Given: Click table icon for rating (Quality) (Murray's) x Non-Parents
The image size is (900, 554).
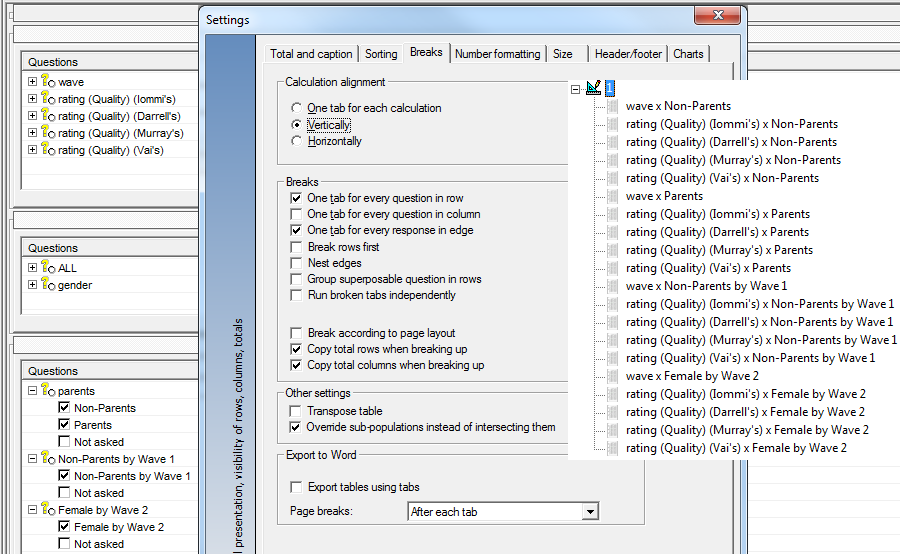Looking at the screenshot, I should [613, 160].
